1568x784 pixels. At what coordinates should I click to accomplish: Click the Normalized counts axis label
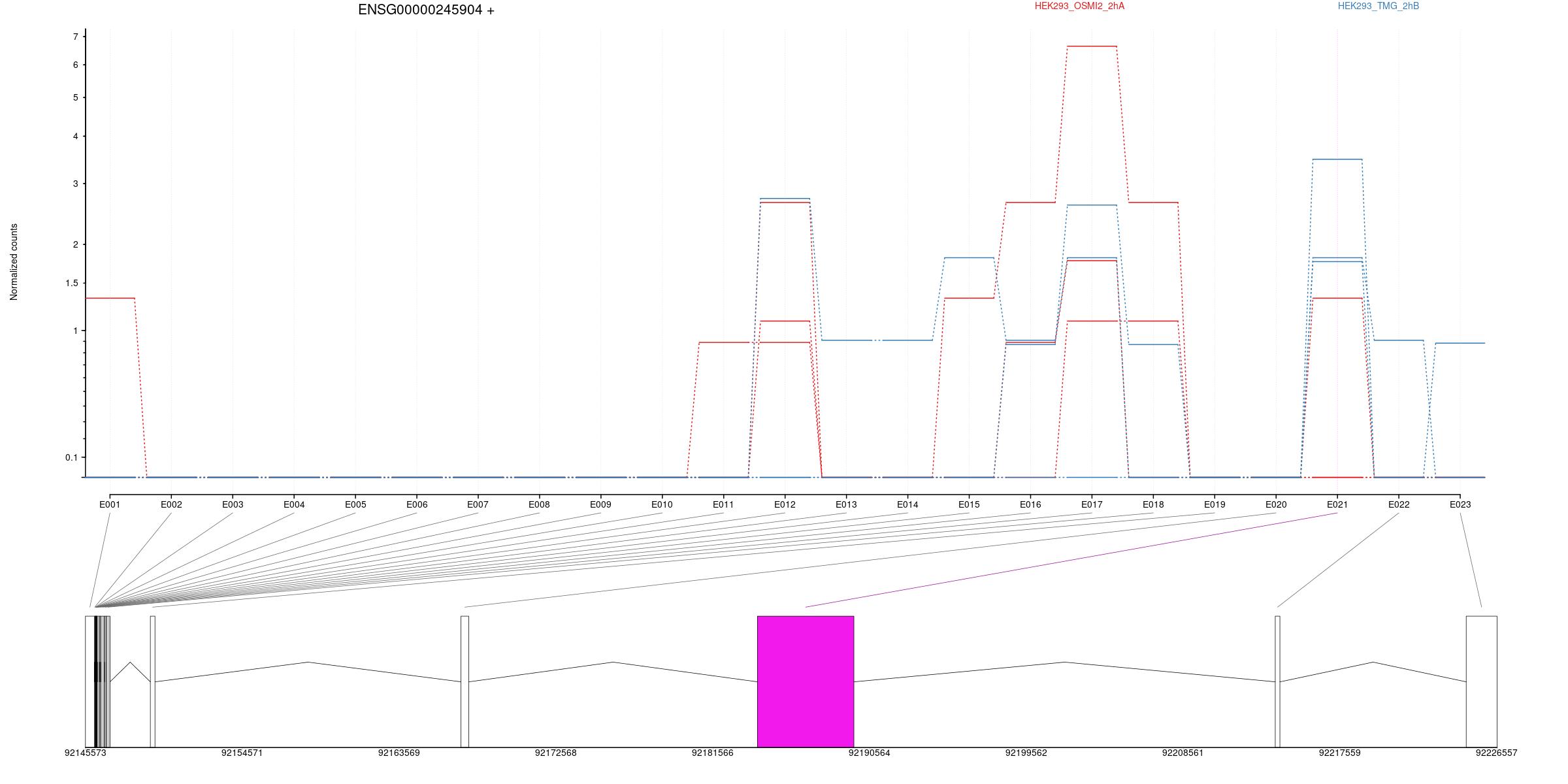pyautogui.click(x=14, y=262)
